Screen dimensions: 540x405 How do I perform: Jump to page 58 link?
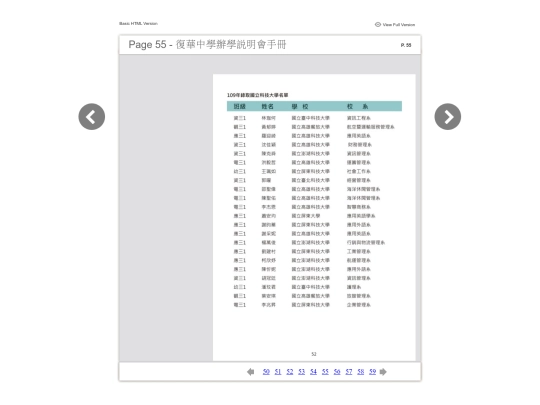361,372
